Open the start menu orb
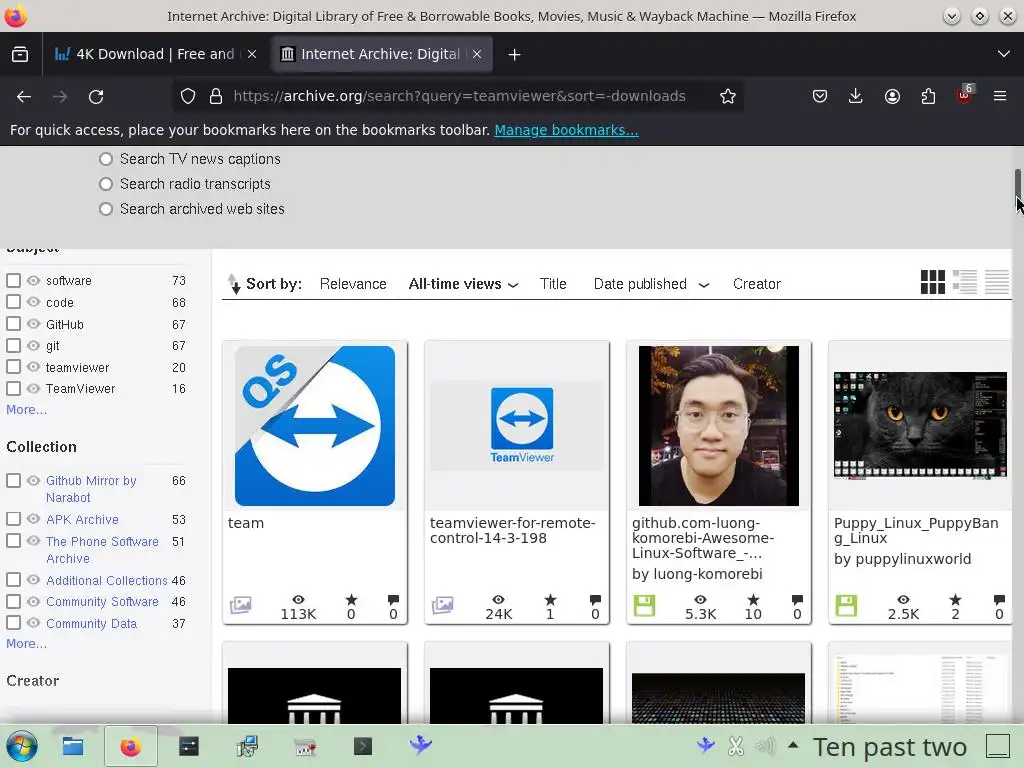Viewport: 1024px width, 768px height. [22, 746]
